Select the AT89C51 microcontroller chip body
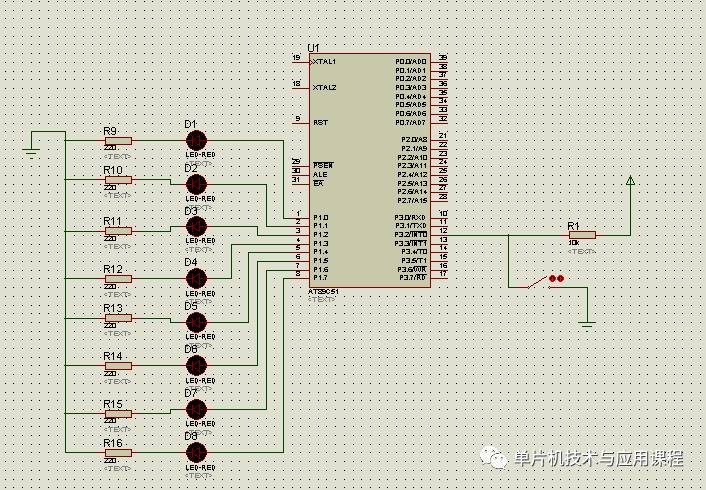 [x=368, y=170]
